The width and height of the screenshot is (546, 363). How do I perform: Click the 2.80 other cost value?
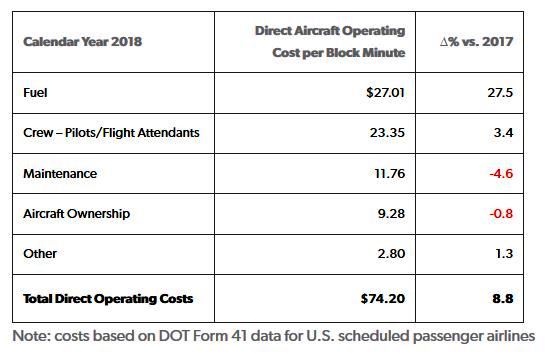click(x=391, y=254)
